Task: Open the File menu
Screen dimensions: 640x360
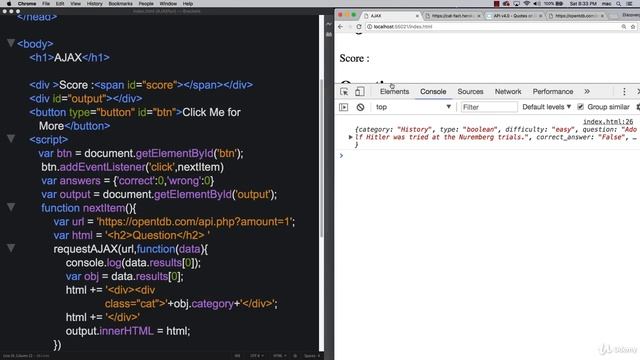Action: pyautogui.click(x=46, y=4)
